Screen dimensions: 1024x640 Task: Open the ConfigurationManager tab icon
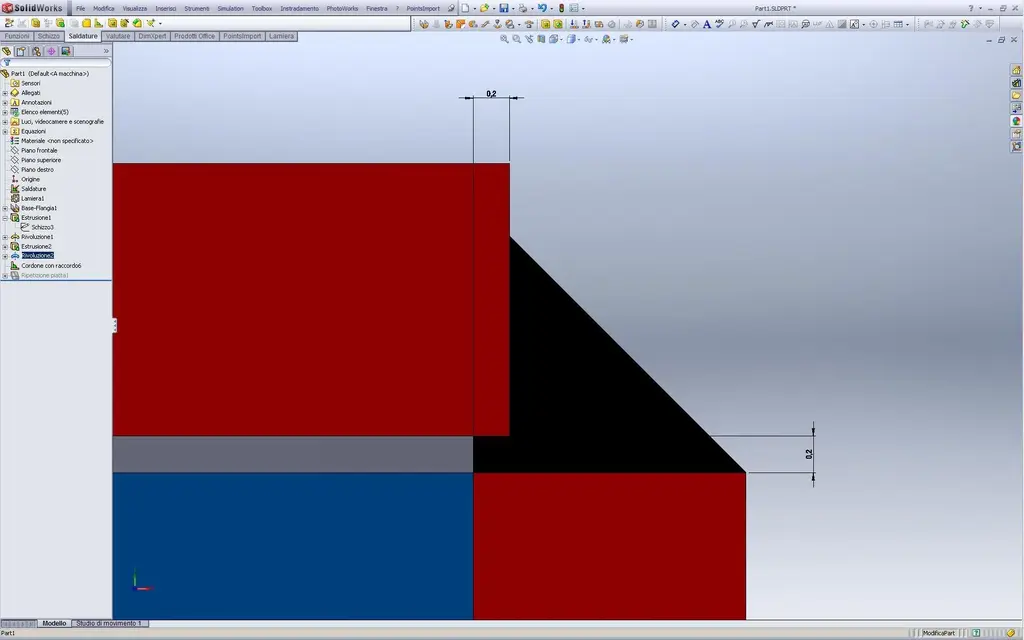coord(37,51)
